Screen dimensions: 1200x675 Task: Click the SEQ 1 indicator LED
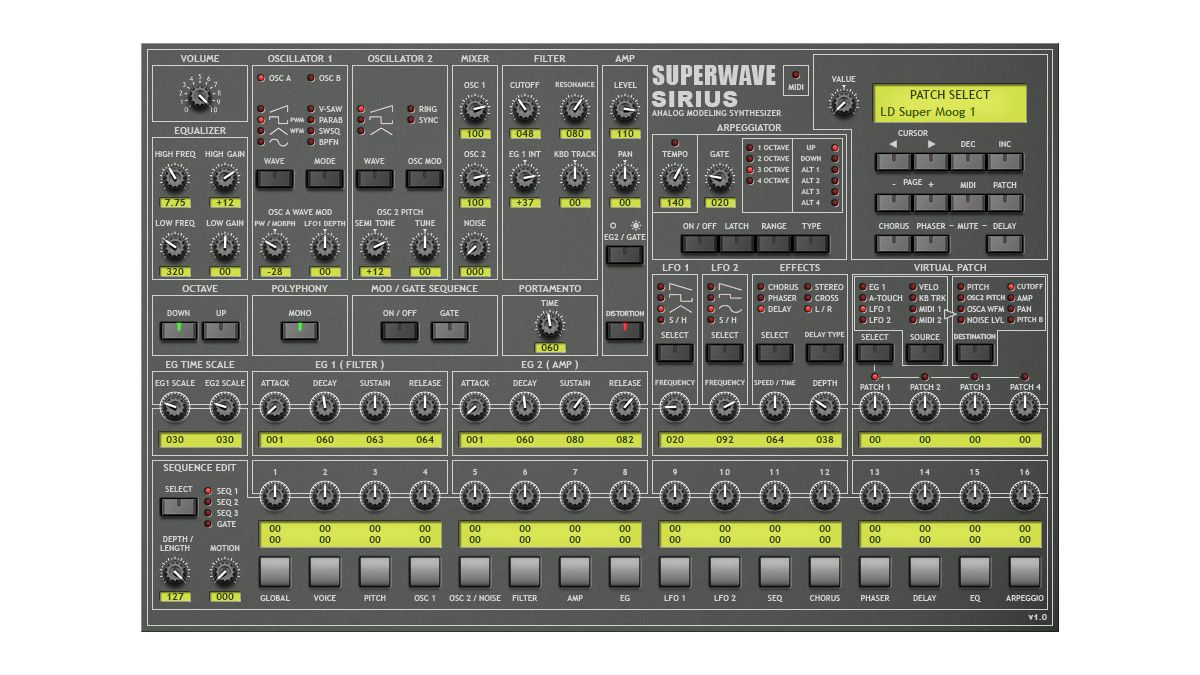point(207,491)
